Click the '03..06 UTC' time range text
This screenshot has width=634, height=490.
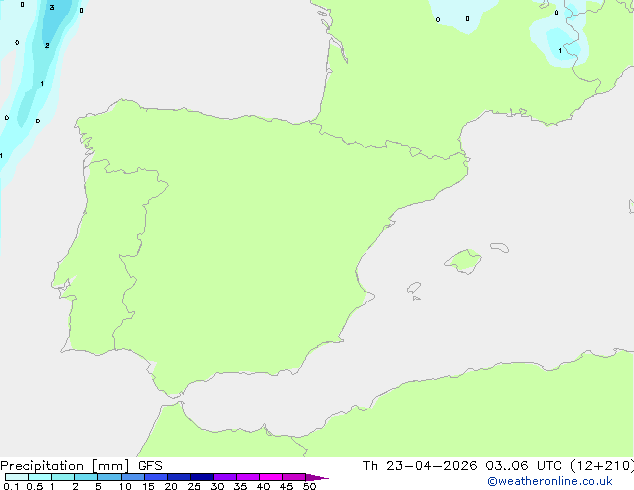point(523,466)
